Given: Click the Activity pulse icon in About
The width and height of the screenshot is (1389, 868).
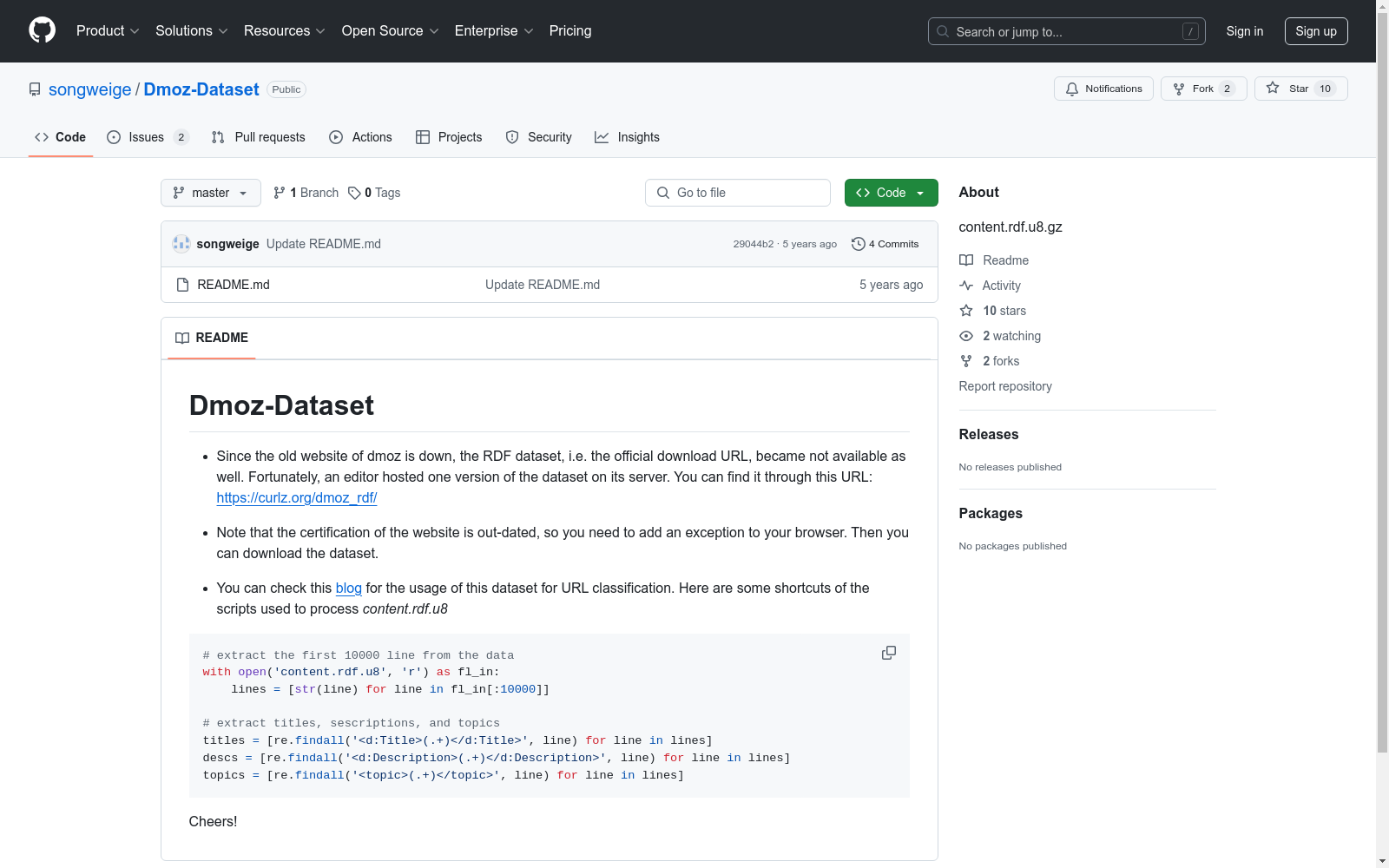Looking at the screenshot, I should point(966,286).
